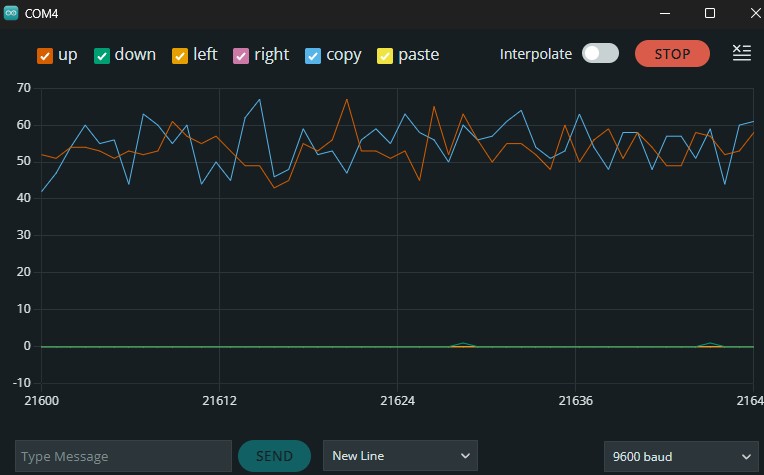Screen dimensions: 764x475
Task: Open the New Line ending dropdown
Action: (x=400, y=456)
